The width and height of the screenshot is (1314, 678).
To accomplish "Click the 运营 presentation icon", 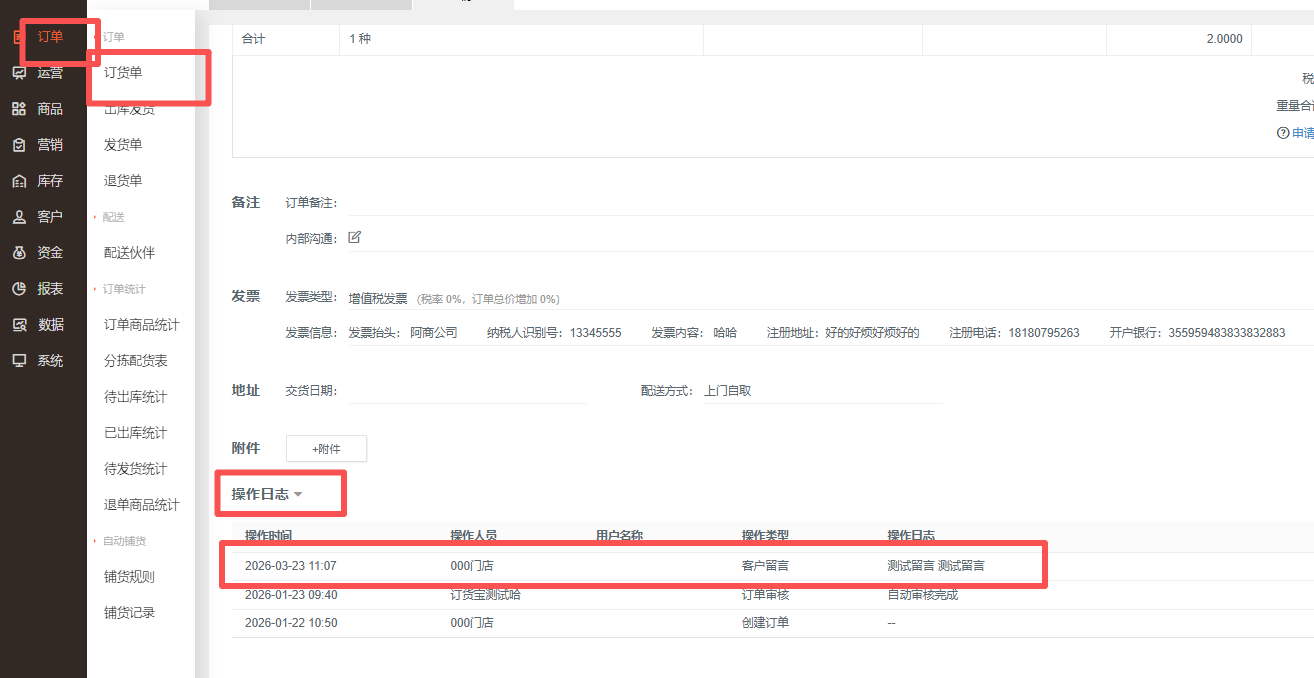I will coord(19,73).
